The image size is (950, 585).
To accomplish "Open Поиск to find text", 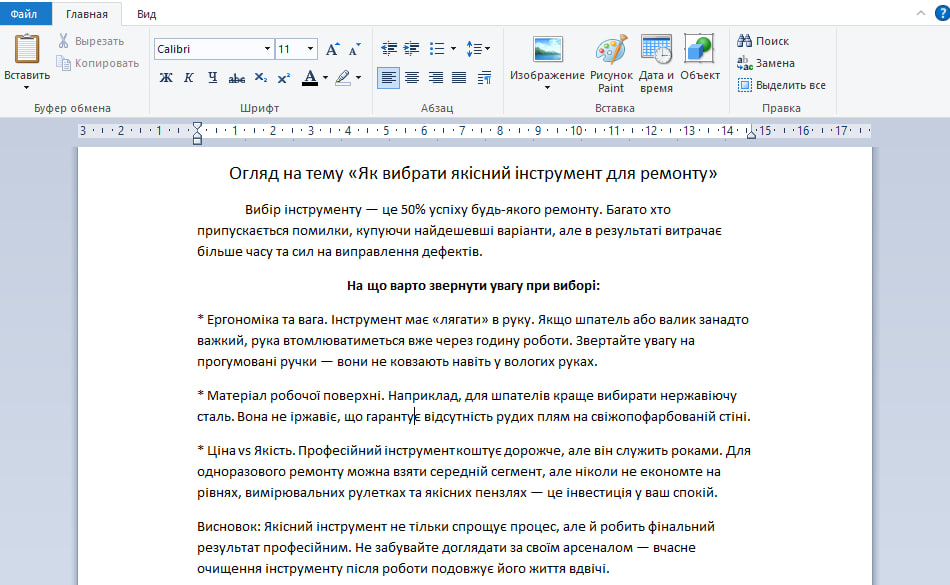I will pyautogui.click(x=763, y=41).
